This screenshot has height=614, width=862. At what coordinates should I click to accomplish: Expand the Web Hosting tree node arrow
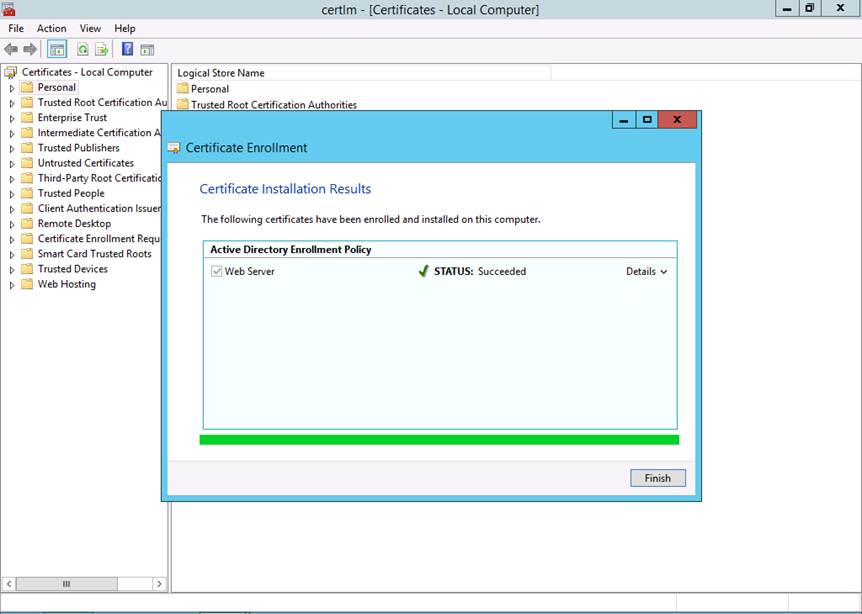[12, 285]
